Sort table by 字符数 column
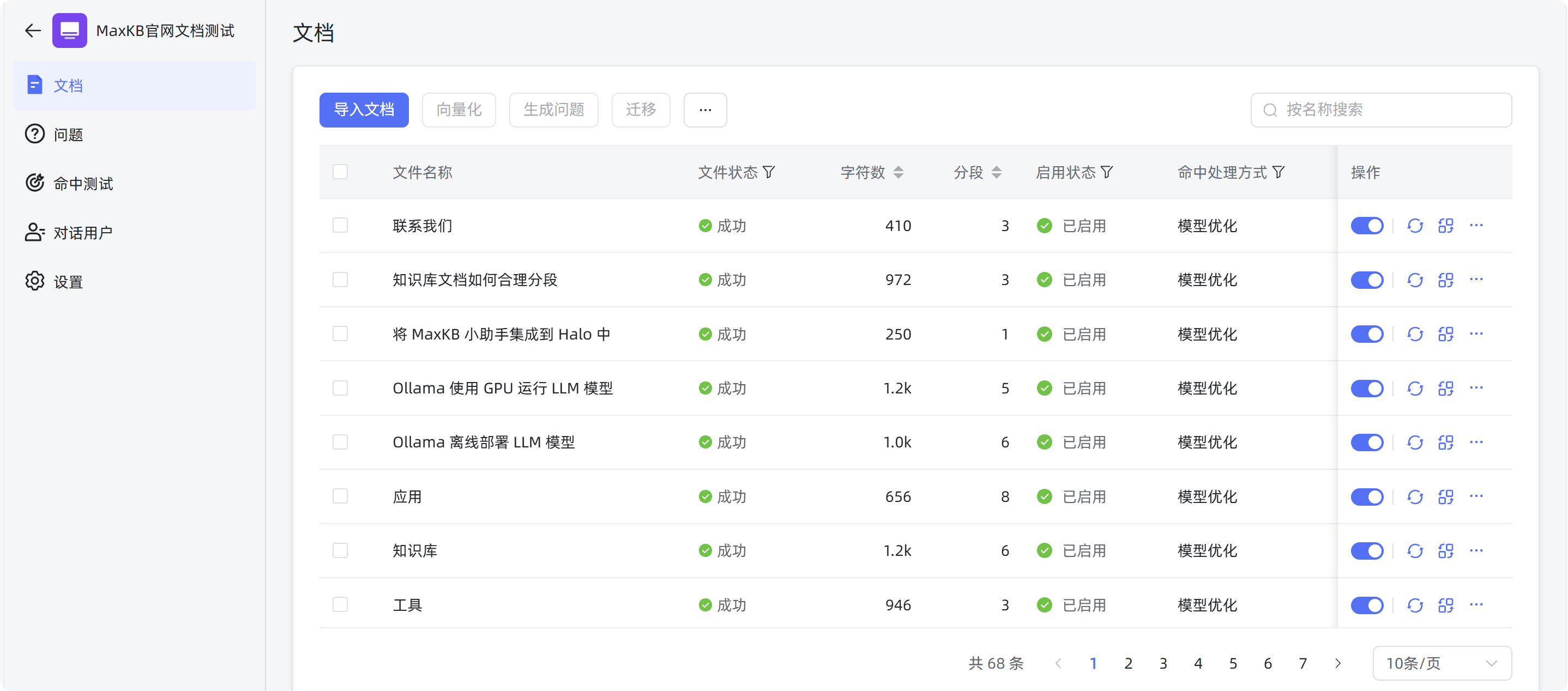The width and height of the screenshot is (1568, 691). [898, 172]
